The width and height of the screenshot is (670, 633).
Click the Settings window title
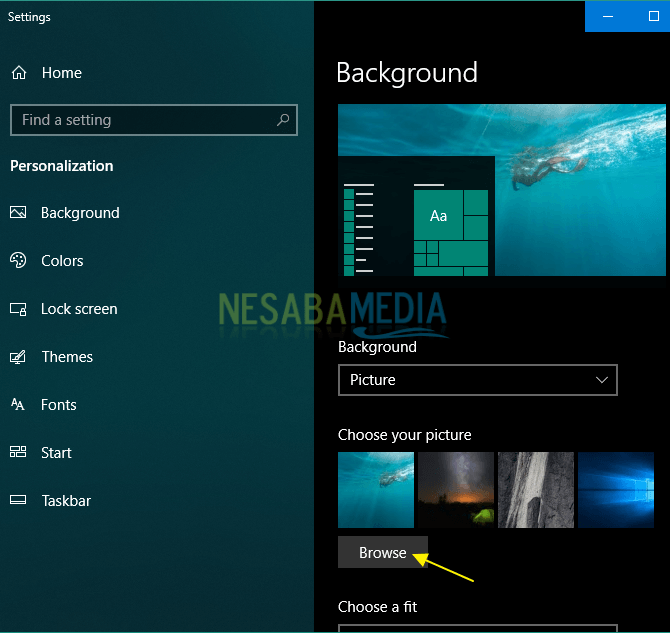[29, 17]
